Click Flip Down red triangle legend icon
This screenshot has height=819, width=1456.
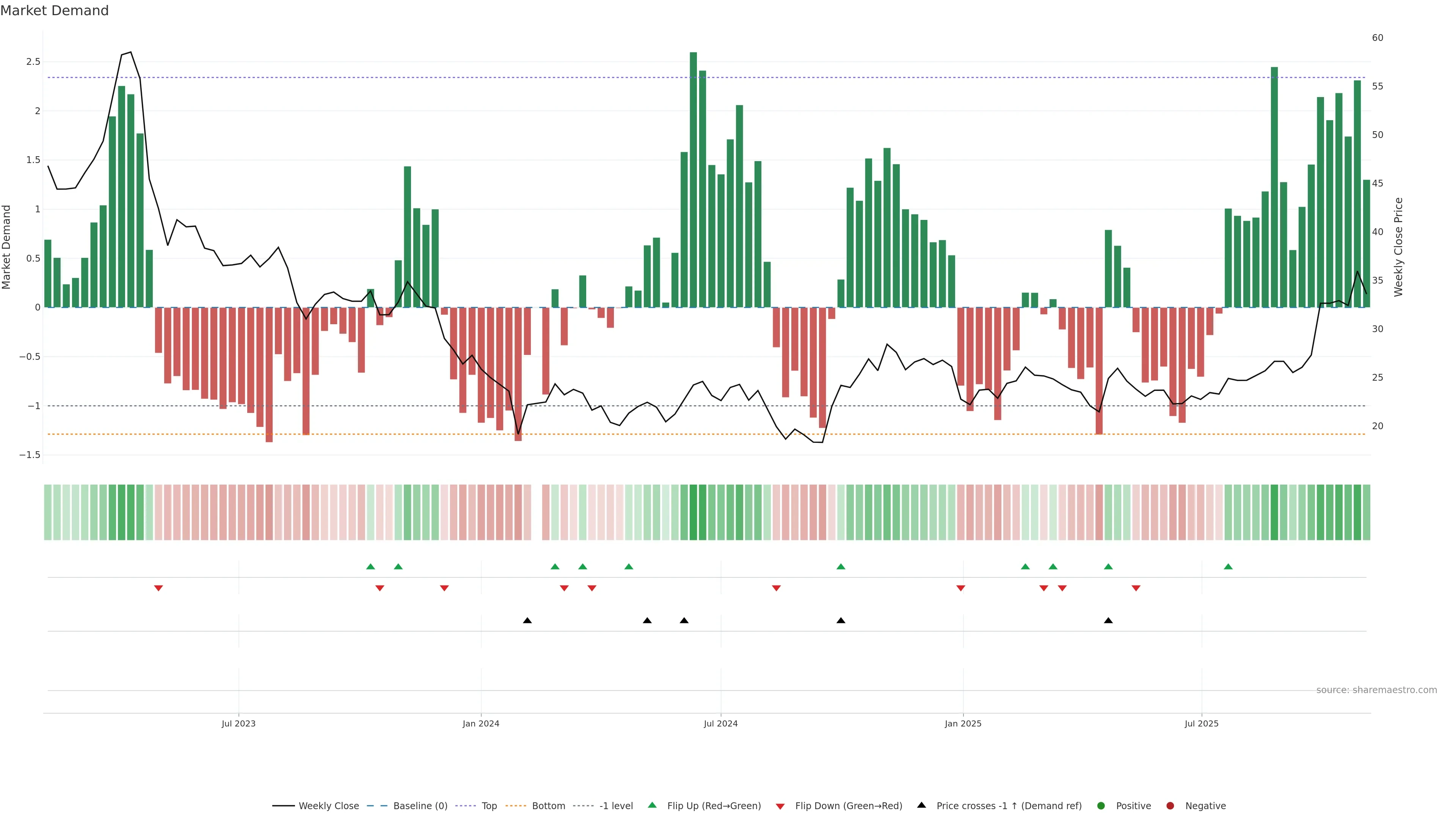[x=780, y=806]
